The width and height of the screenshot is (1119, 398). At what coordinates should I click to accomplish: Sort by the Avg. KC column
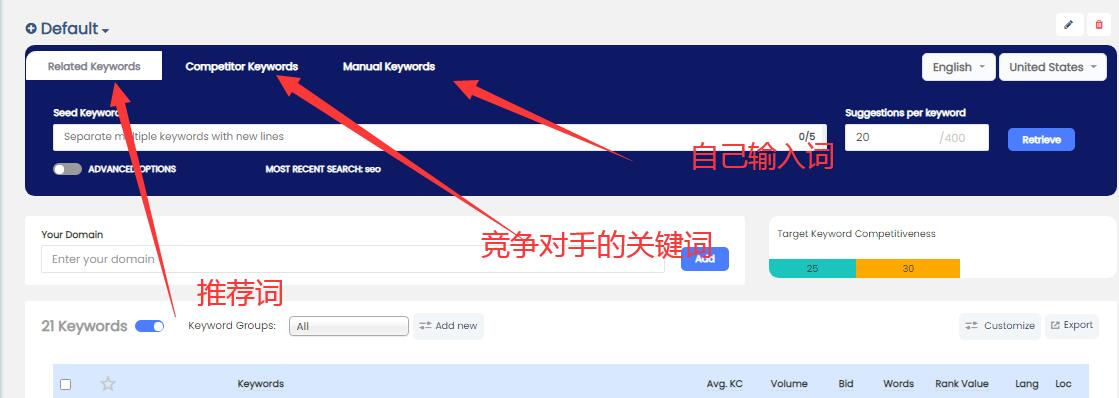point(724,384)
